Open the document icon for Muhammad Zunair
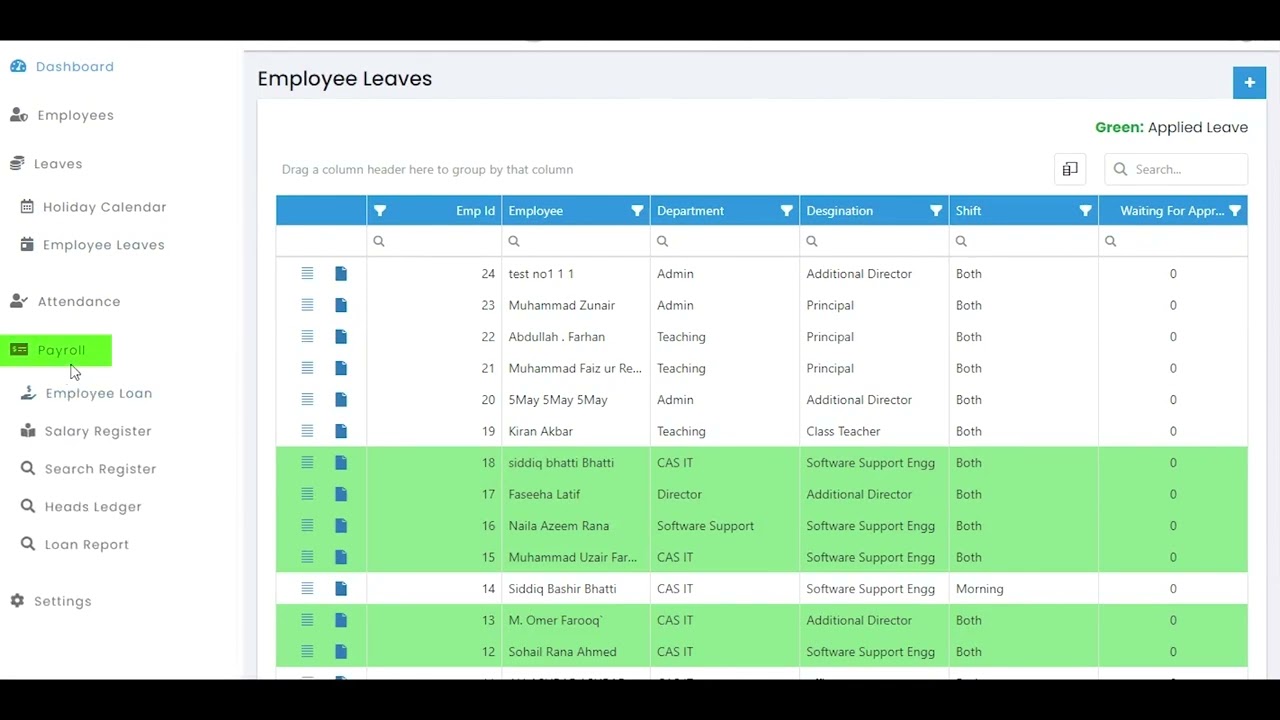Viewport: 1280px width, 720px height. pos(341,305)
